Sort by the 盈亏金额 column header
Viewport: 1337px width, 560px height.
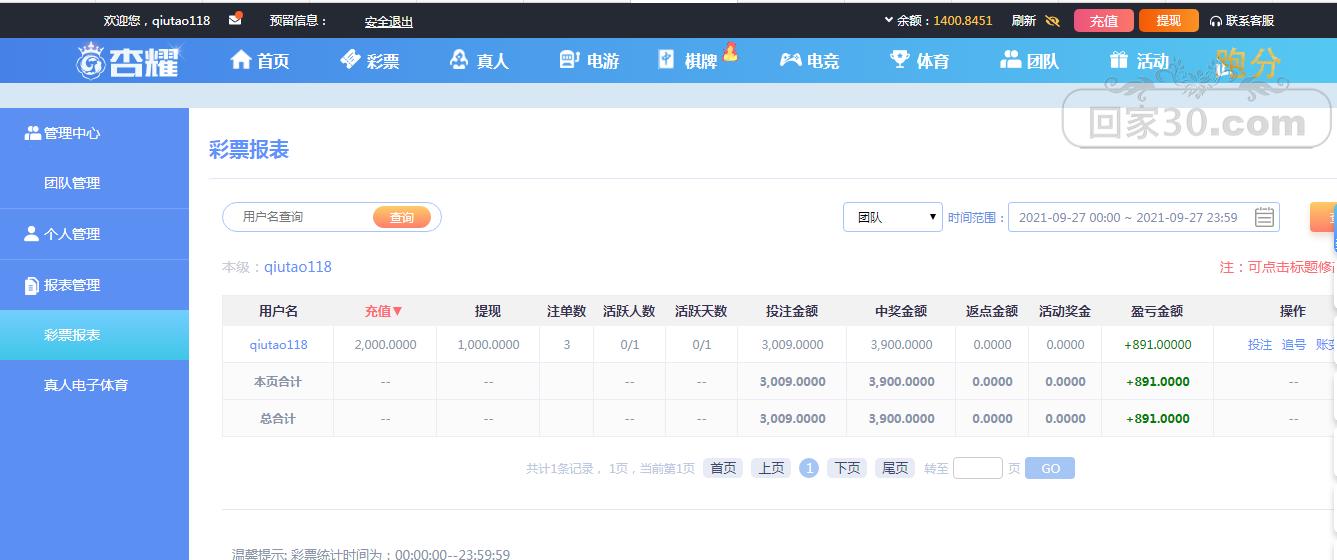pyautogui.click(x=1157, y=311)
